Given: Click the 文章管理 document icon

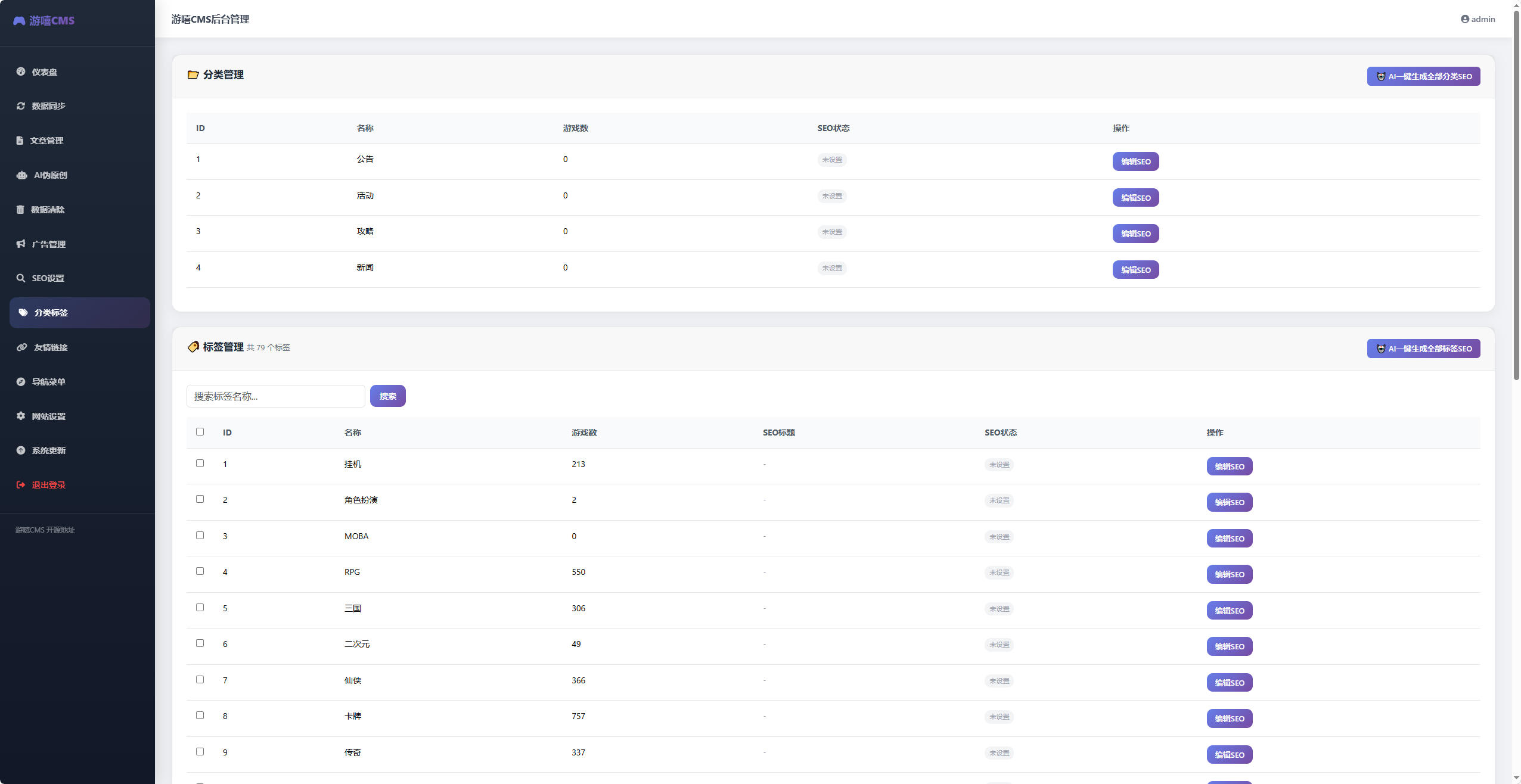Looking at the screenshot, I should click(20, 141).
